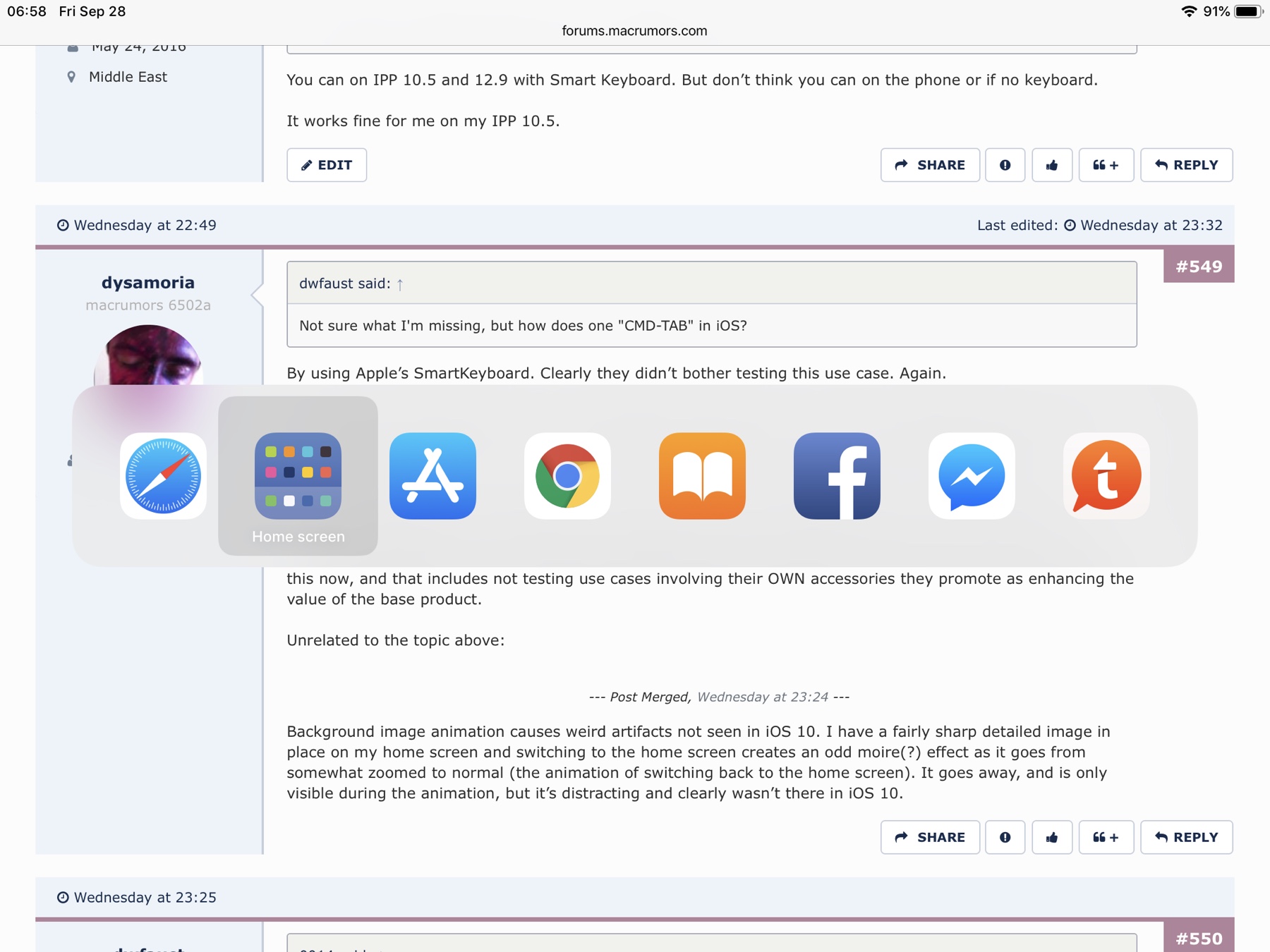
Task: Multi-quote the IPP 10.5 post
Action: 1106,165
